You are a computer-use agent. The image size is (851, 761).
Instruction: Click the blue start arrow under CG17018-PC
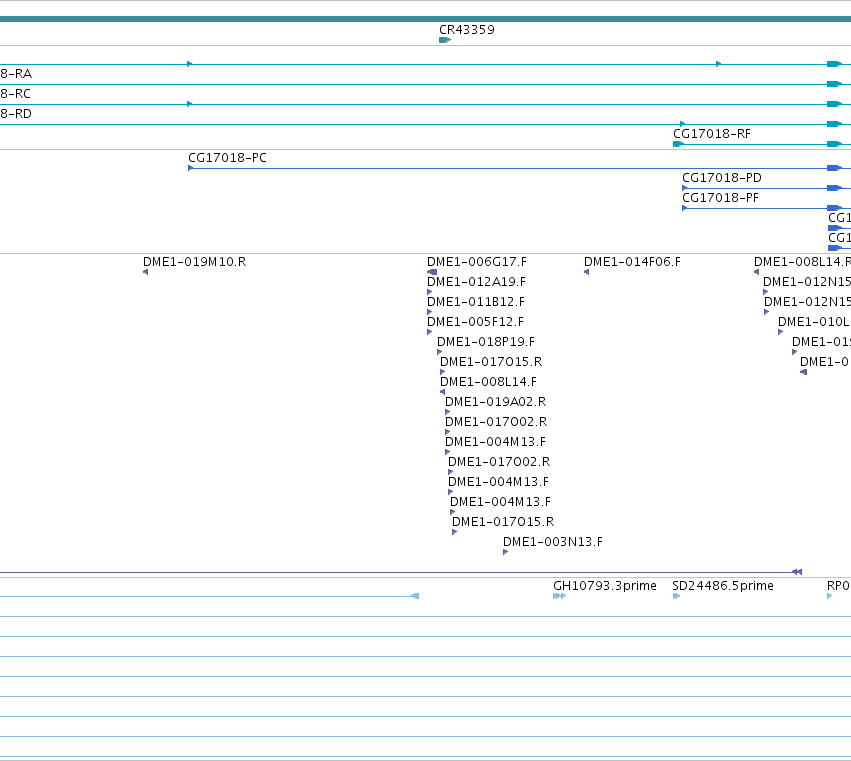[x=191, y=168]
